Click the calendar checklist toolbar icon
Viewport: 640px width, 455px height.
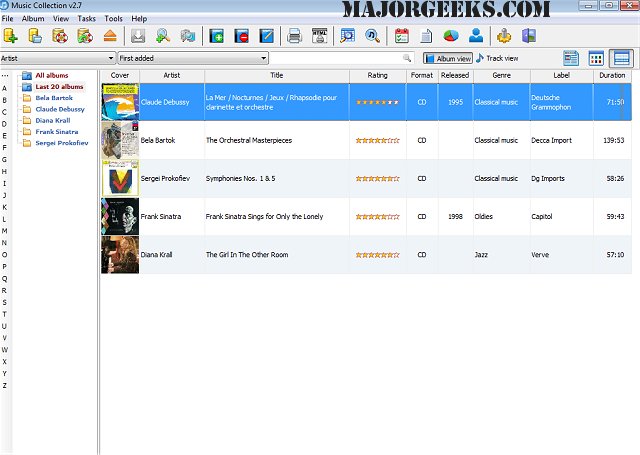[402, 37]
